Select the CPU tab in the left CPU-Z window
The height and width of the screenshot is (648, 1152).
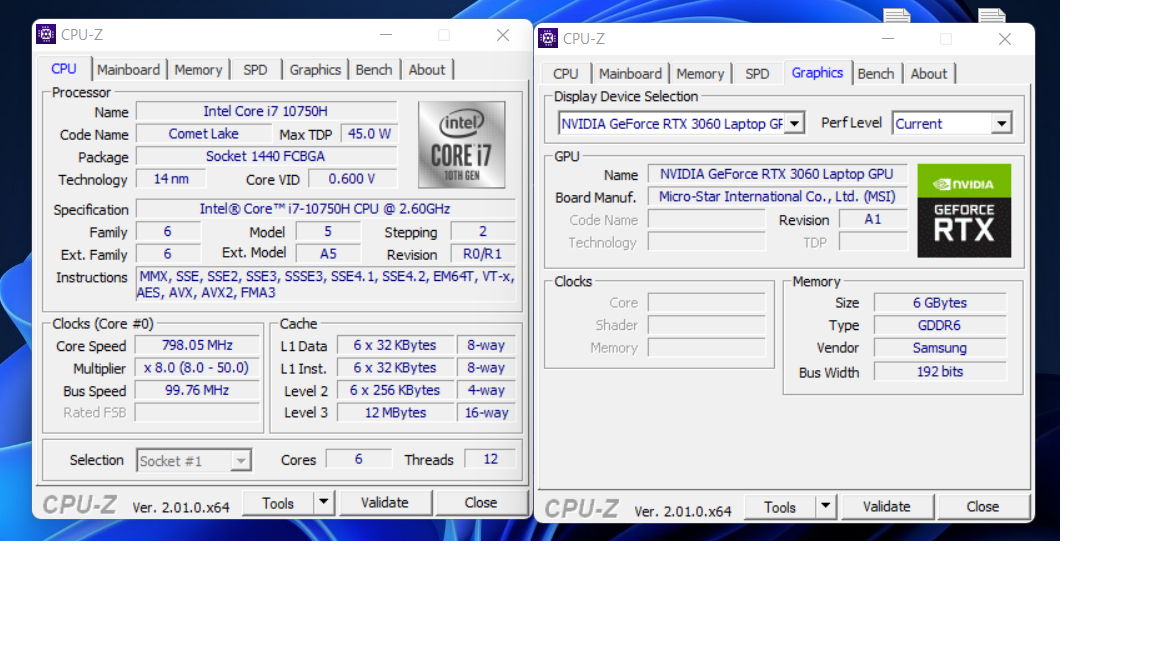(64, 68)
